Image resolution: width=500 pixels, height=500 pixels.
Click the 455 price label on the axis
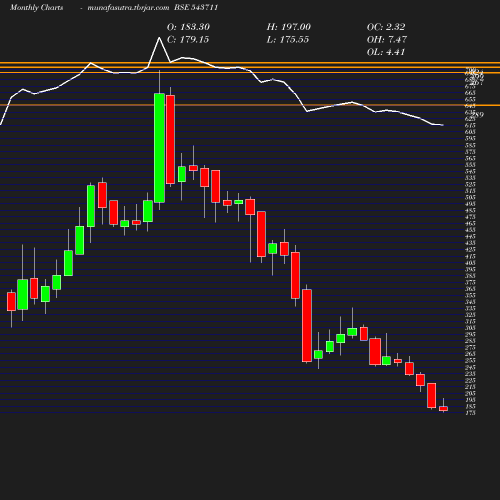pyautogui.click(x=470, y=230)
